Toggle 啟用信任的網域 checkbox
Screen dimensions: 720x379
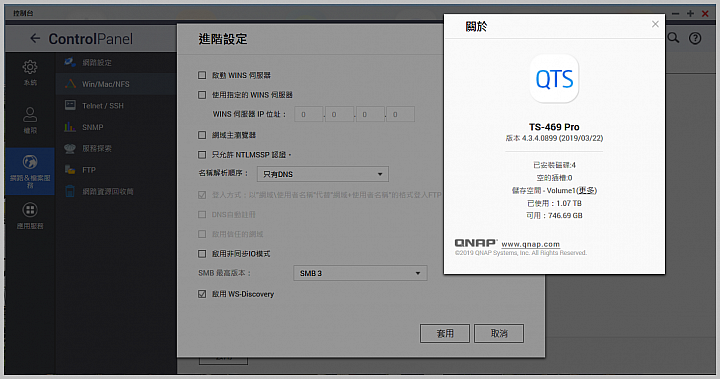tap(202, 234)
